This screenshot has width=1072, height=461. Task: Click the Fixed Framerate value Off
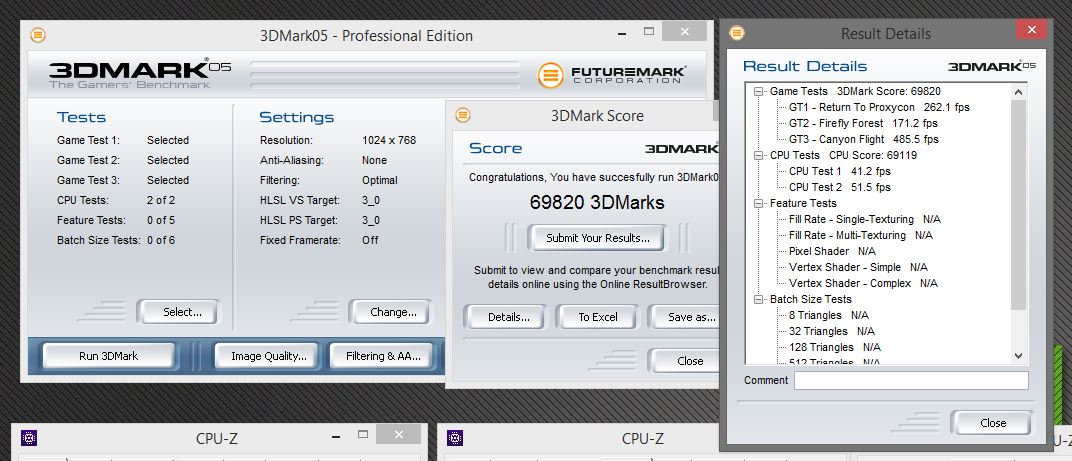(x=370, y=240)
